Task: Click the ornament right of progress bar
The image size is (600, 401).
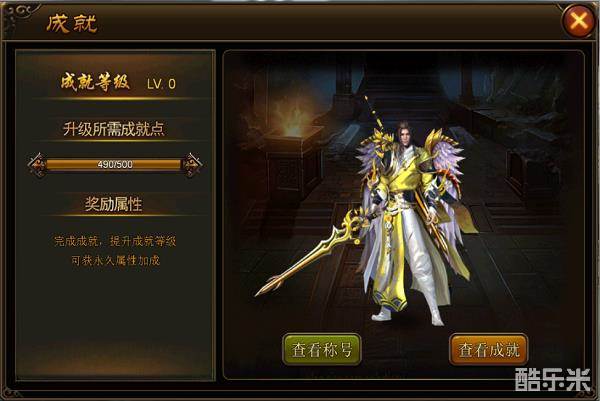Action: [192, 165]
